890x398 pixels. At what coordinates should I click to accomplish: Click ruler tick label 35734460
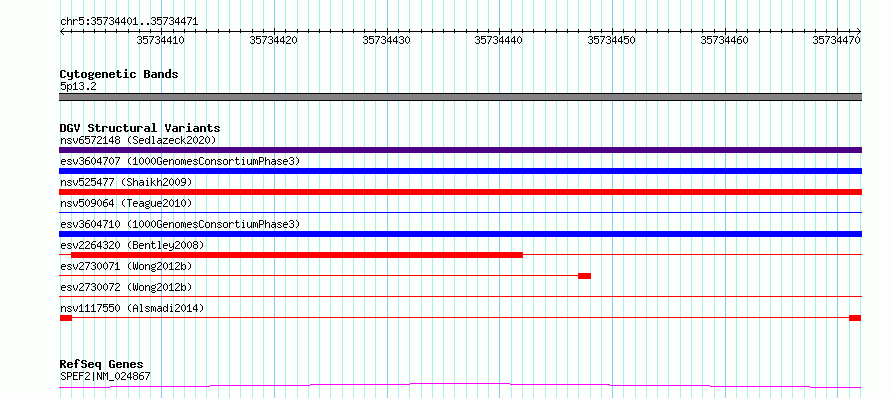(724, 40)
